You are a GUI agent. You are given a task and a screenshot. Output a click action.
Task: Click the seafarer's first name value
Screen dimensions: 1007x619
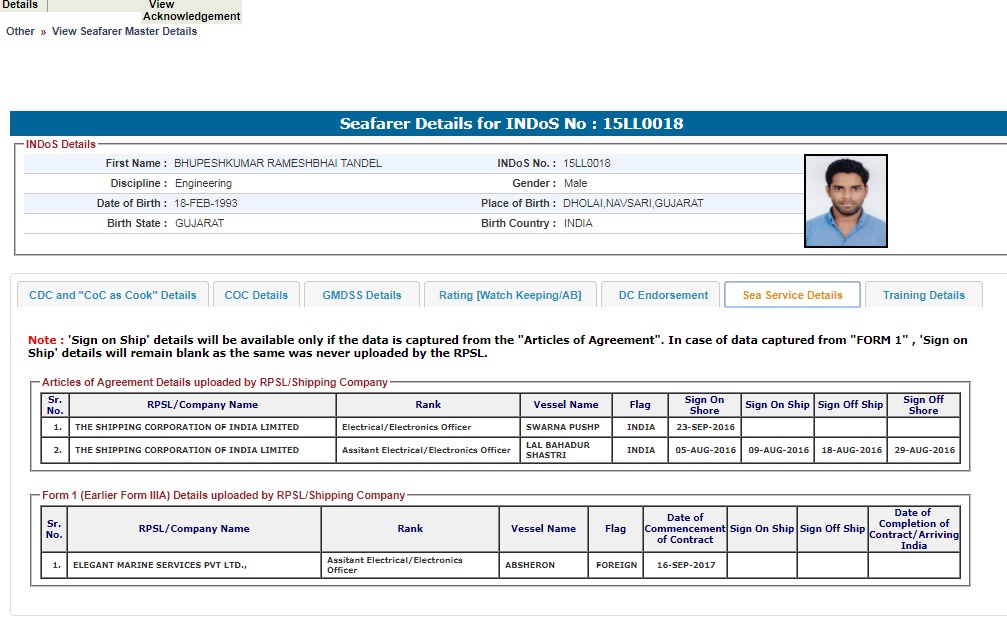click(x=278, y=163)
